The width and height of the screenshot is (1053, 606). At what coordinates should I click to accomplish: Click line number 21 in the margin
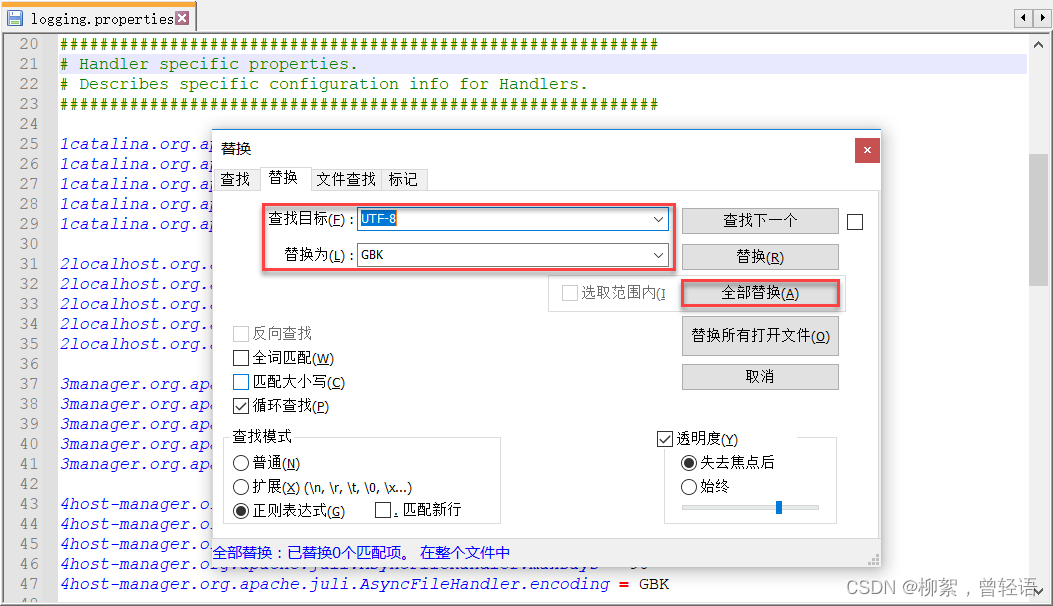(29, 64)
